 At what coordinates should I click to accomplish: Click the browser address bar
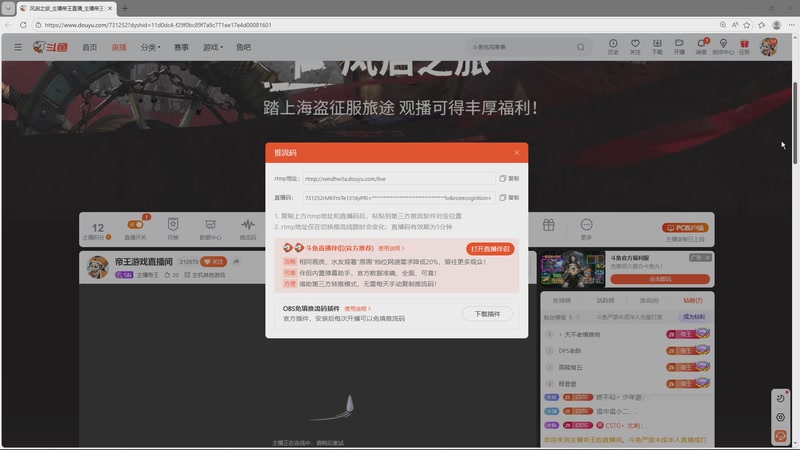click(x=375, y=24)
